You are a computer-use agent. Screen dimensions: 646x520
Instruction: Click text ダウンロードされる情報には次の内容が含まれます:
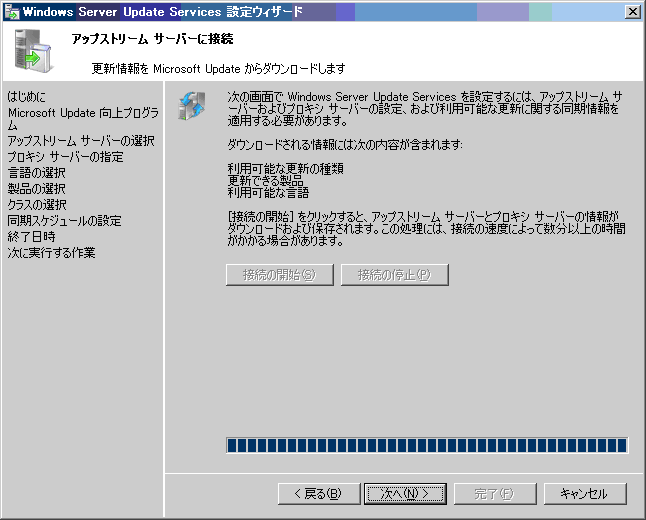(345, 145)
